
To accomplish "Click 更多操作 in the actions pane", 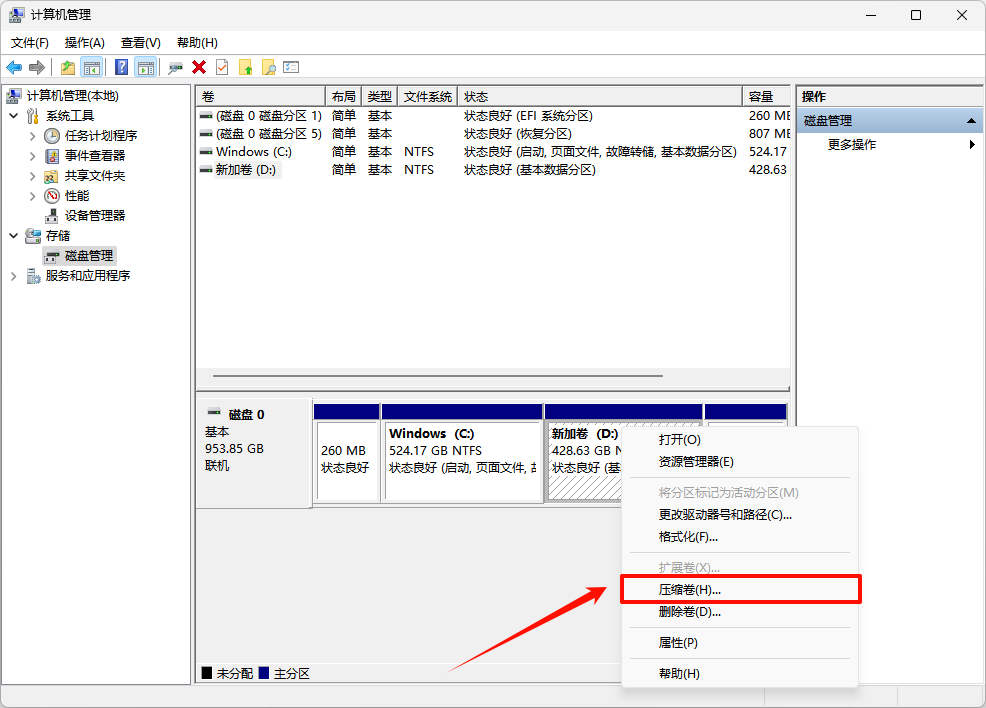I will click(x=852, y=144).
